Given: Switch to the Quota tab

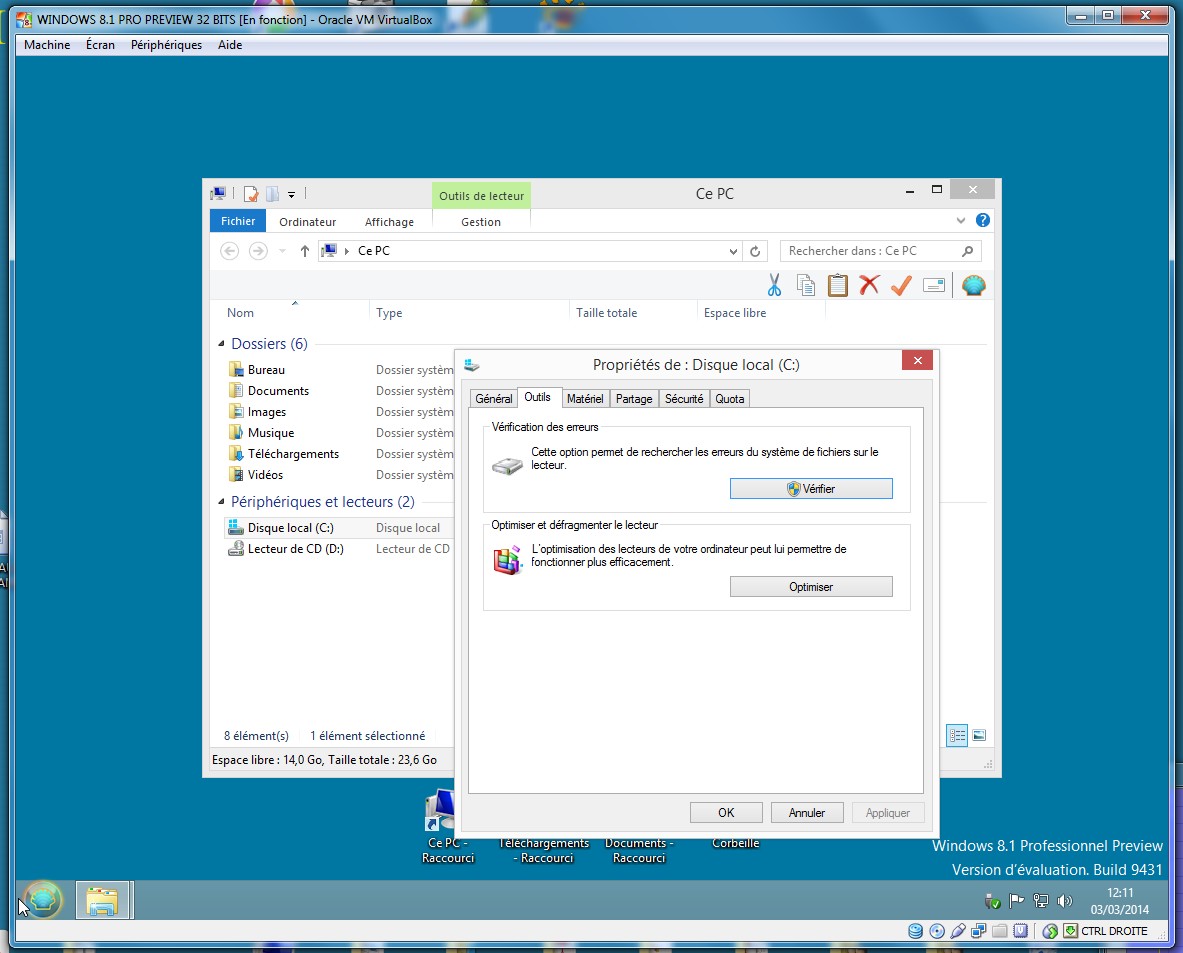Looking at the screenshot, I should 730,398.
